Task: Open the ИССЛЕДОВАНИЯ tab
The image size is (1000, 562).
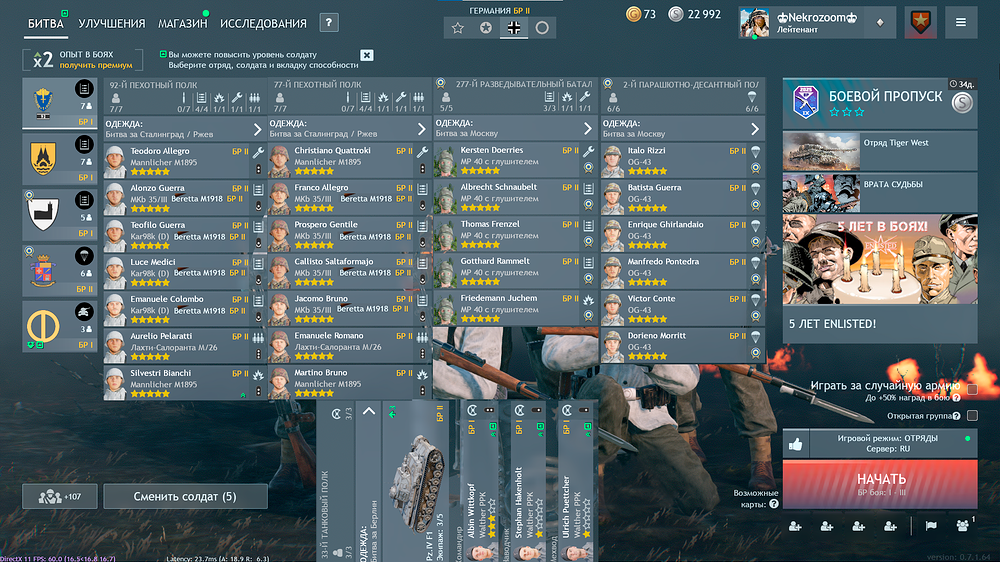Action: (263, 23)
